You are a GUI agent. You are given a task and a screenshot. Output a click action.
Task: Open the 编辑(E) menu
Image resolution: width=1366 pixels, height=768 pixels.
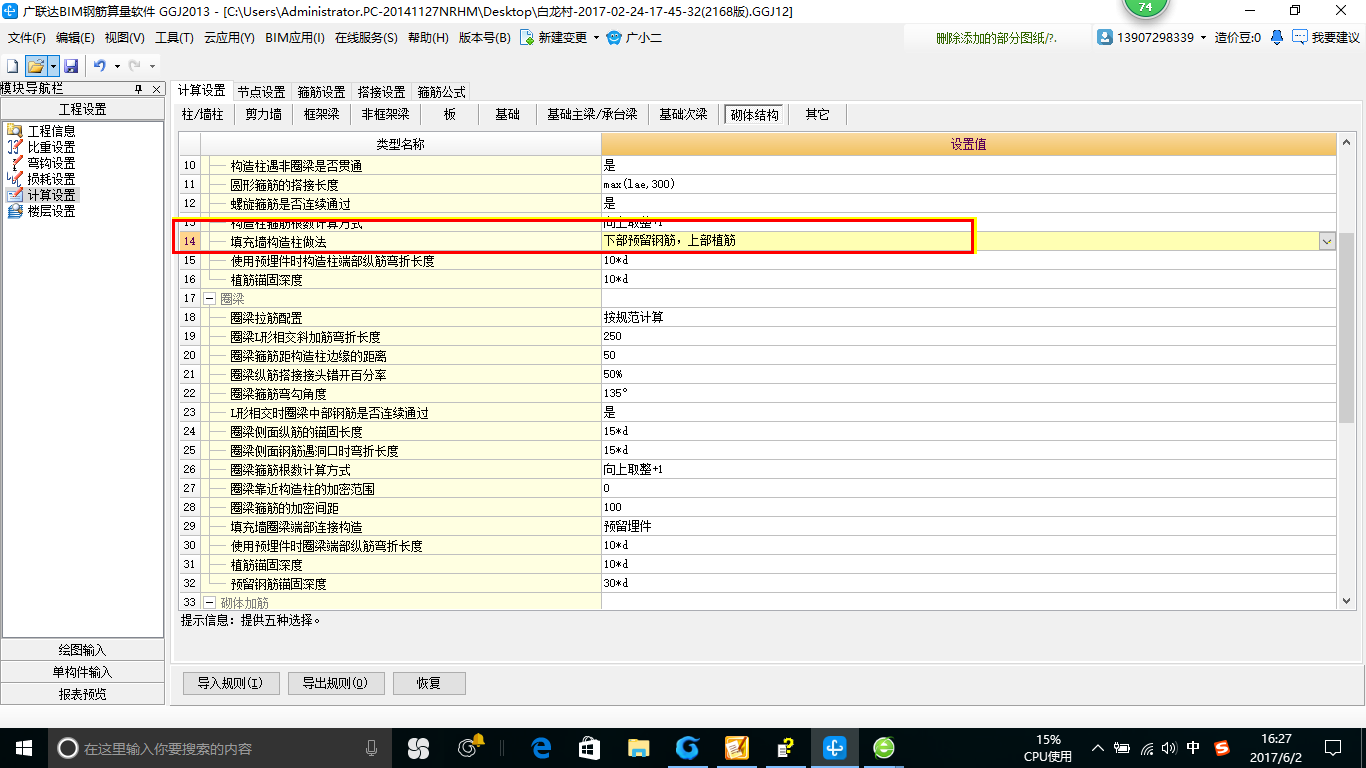tap(75, 38)
